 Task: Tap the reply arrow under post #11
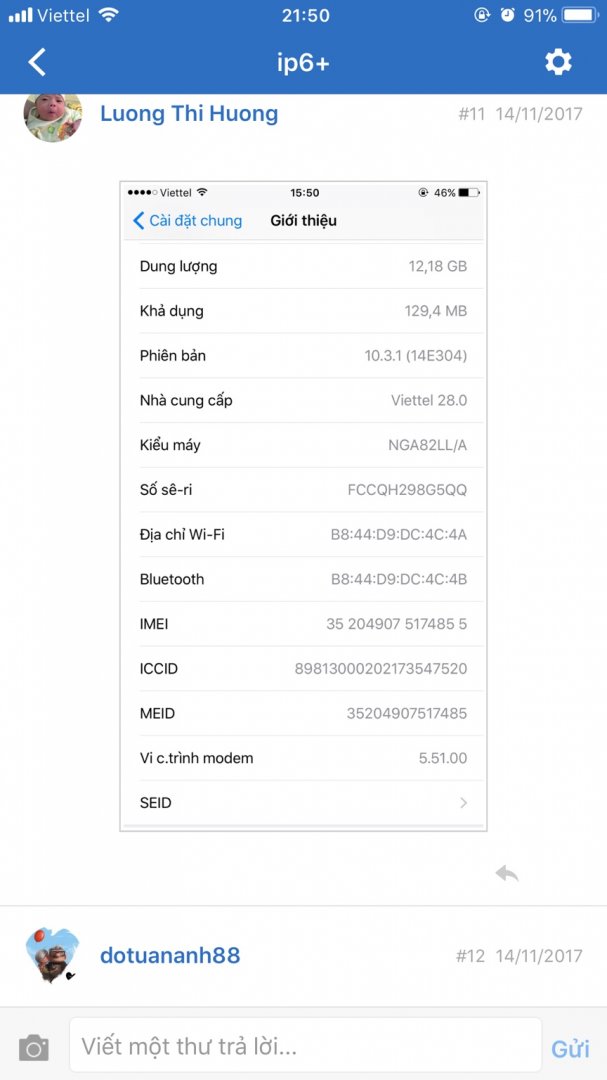coord(507,873)
